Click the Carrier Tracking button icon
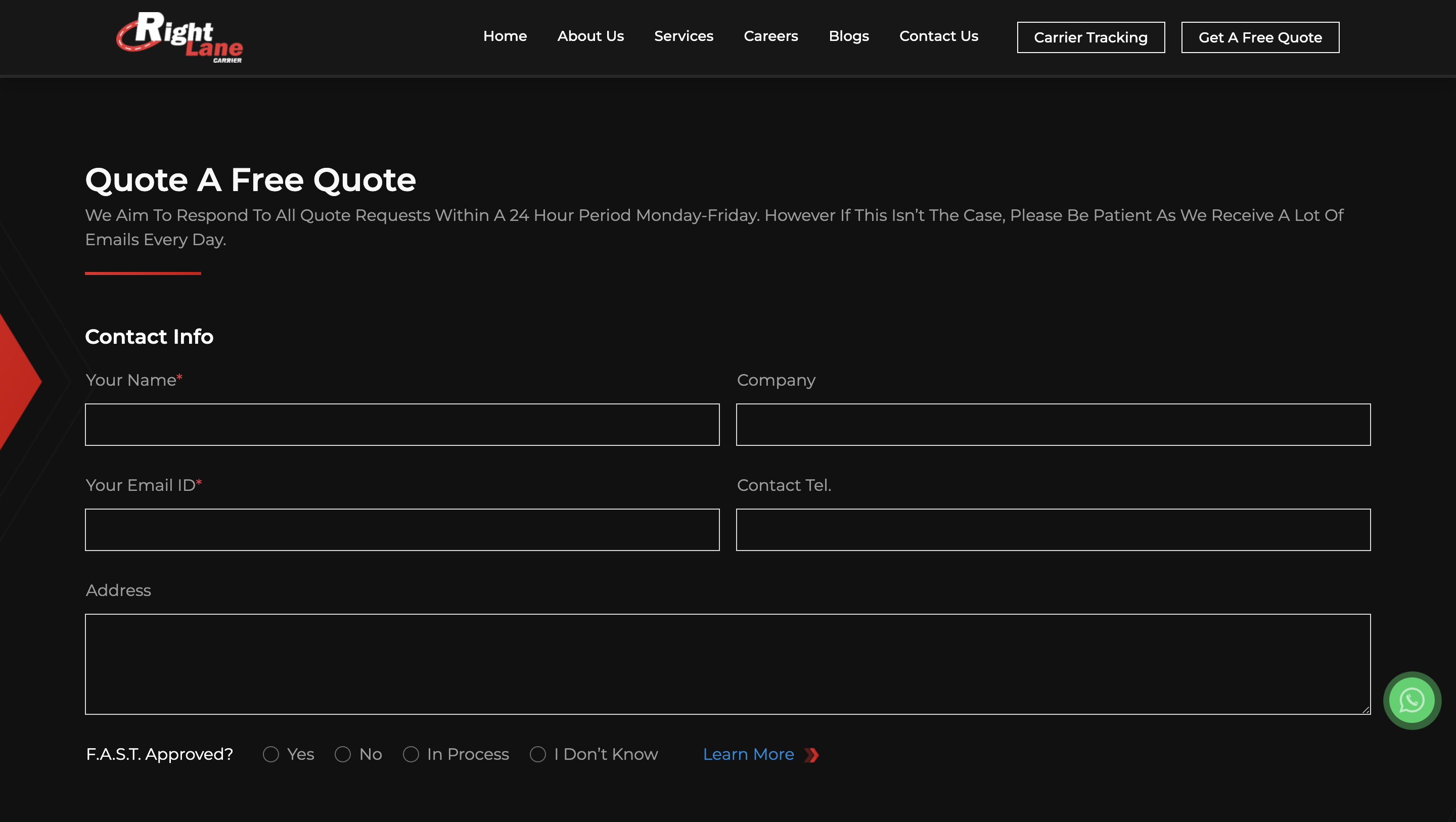The width and height of the screenshot is (1456, 822). [x=1091, y=37]
